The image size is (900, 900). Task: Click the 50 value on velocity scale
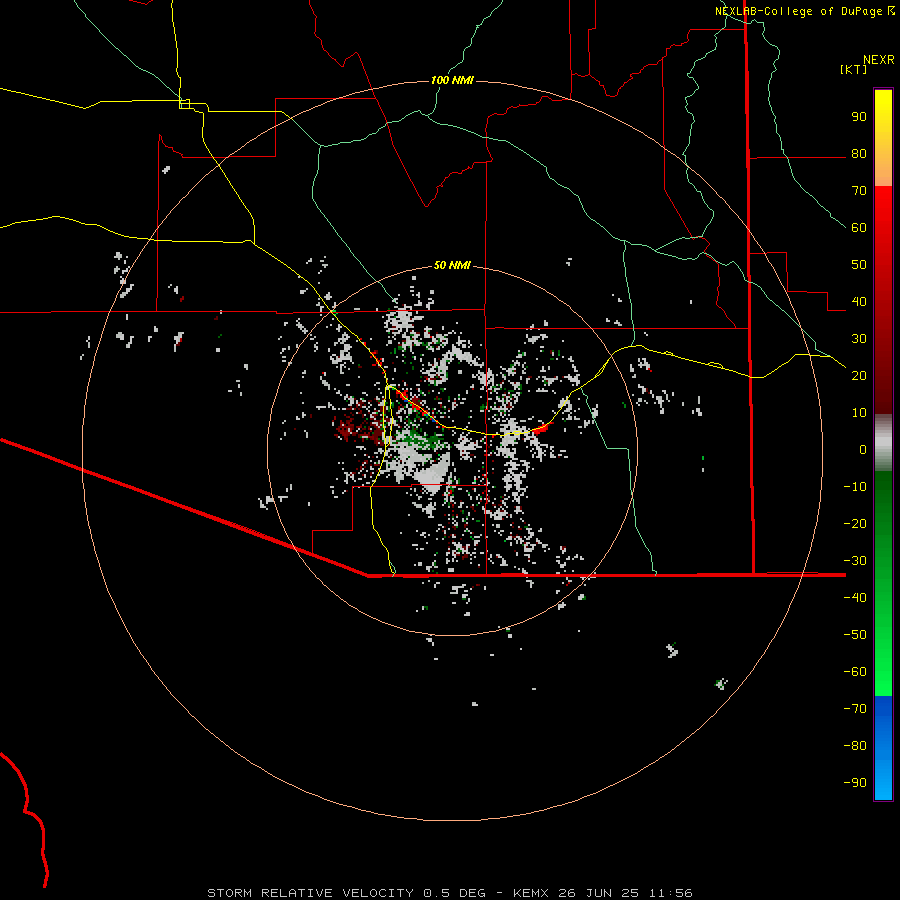tap(859, 265)
